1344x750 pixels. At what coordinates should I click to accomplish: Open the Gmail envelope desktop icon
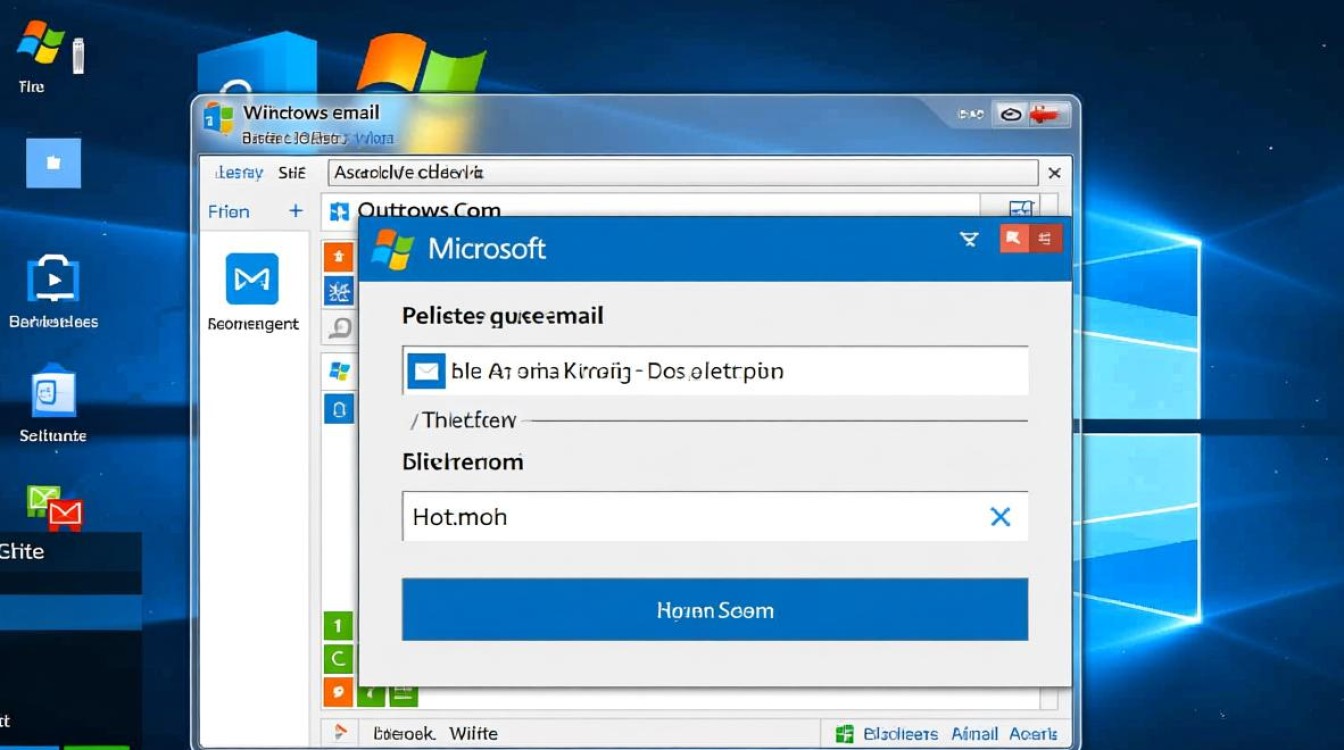55,508
